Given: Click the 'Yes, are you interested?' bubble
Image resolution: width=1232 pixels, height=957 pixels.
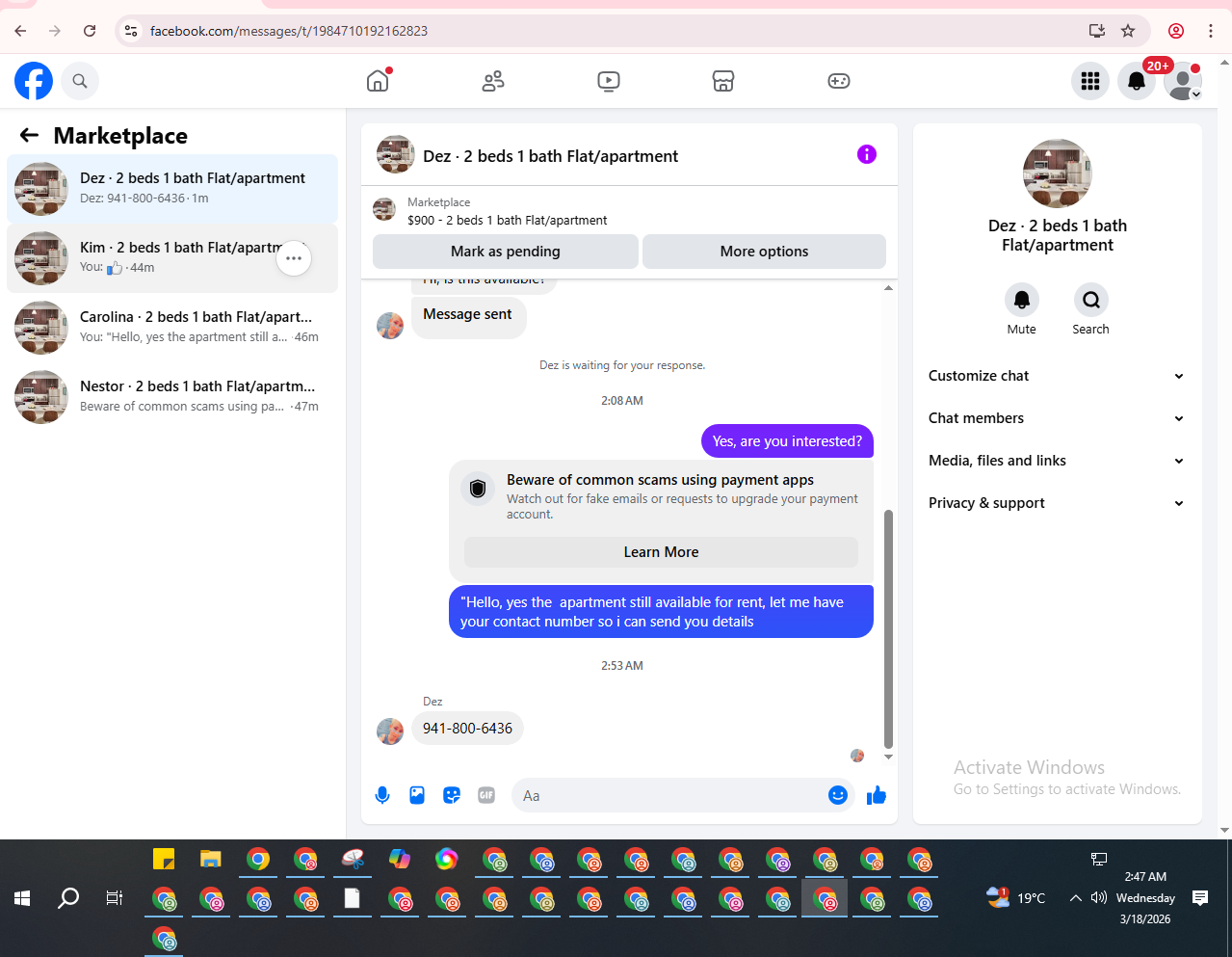Looking at the screenshot, I should click(787, 441).
